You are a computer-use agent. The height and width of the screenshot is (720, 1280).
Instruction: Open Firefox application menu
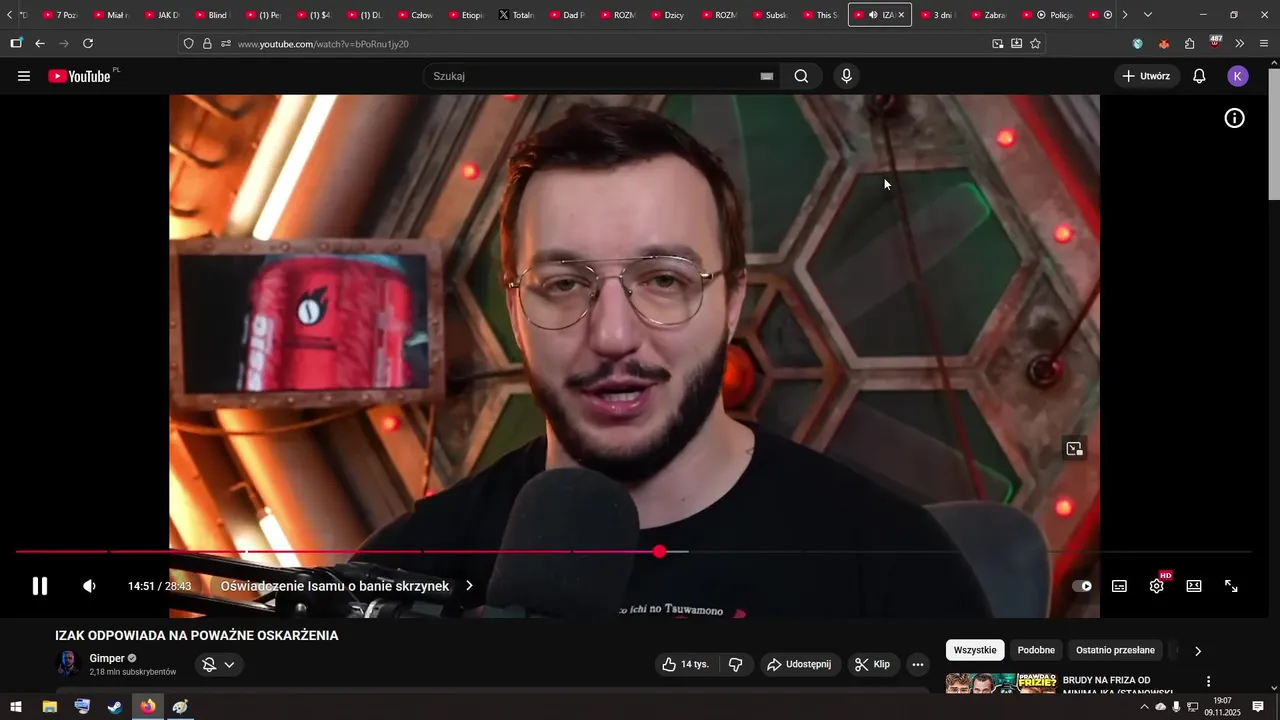1264,44
